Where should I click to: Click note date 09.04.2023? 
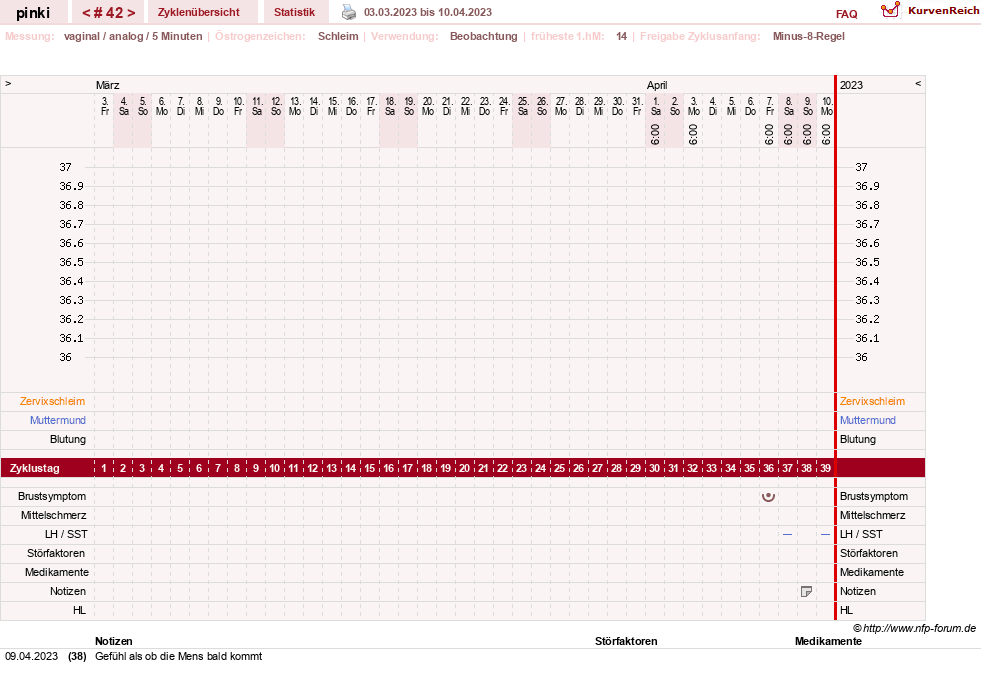pyautogui.click(x=31, y=656)
